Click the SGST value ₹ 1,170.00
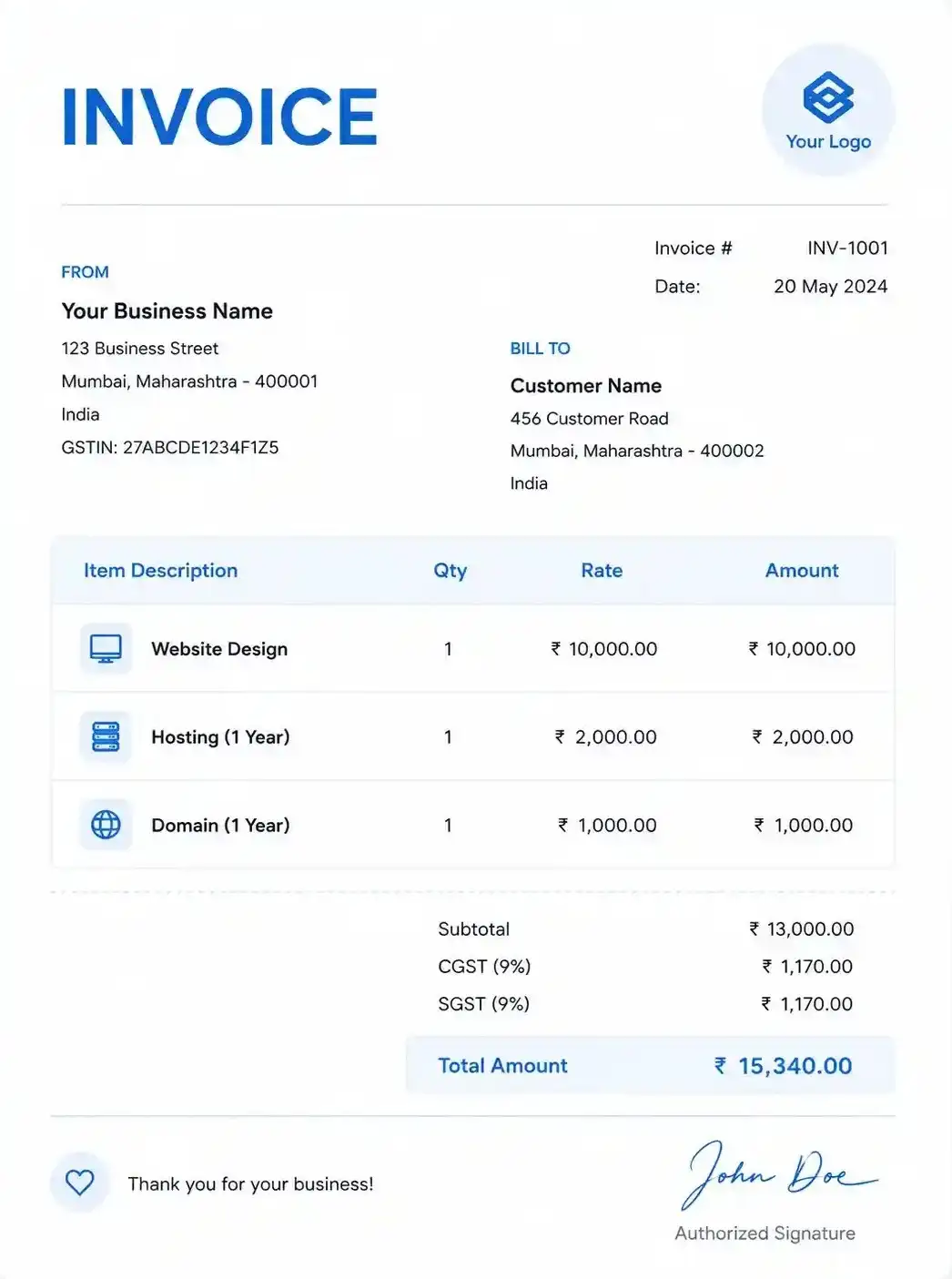This screenshot has height=1279, width=952. pos(807,1004)
